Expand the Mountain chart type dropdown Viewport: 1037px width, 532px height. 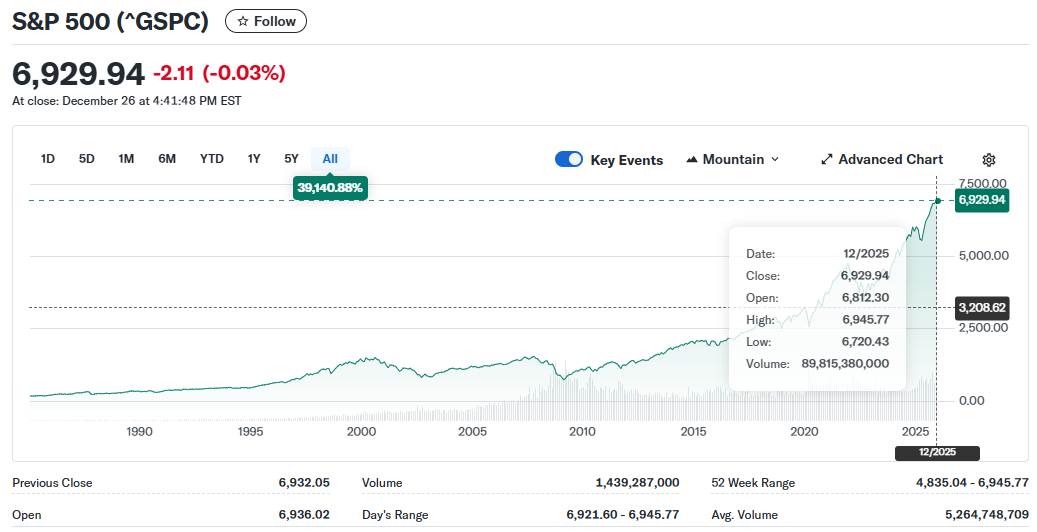pos(774,160)
